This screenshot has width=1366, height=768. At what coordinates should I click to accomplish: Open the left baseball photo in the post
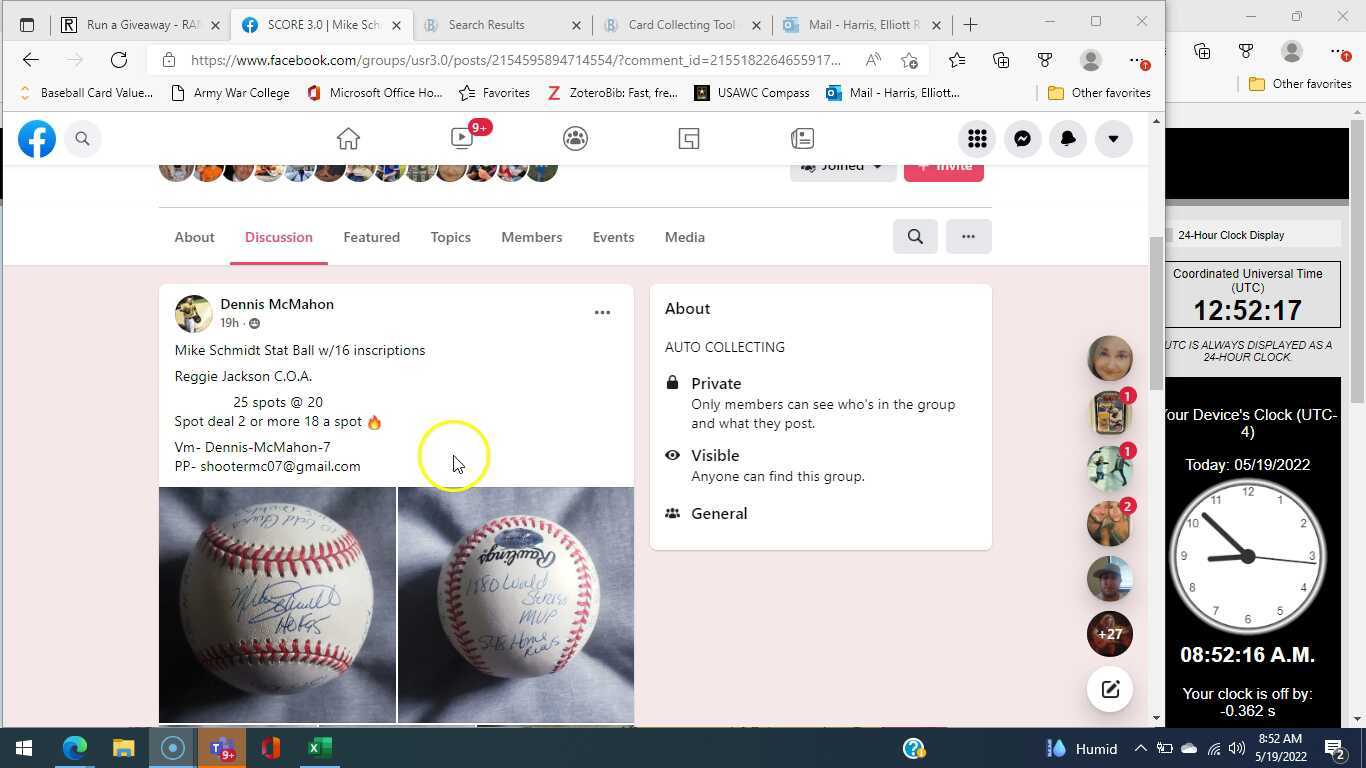(x=277, y=604)
